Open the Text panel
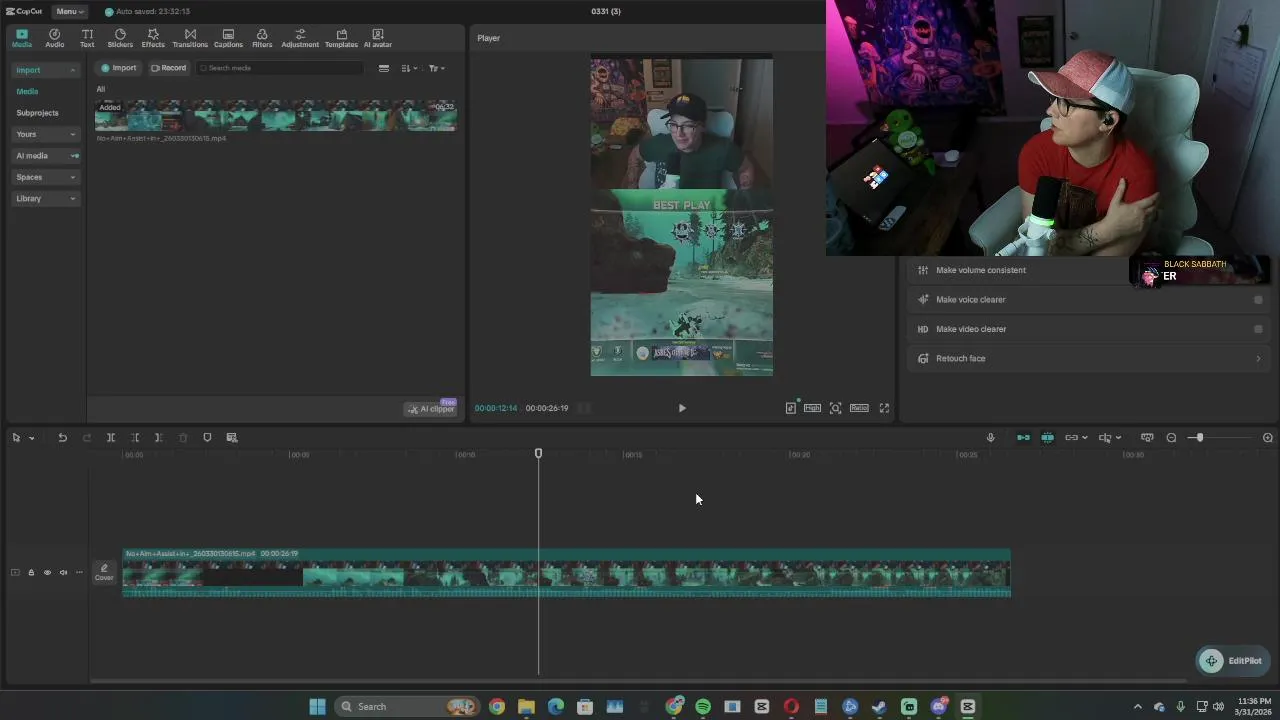Image resolution: width=1280 pixels, height=720 pixels. click(87, 38)
